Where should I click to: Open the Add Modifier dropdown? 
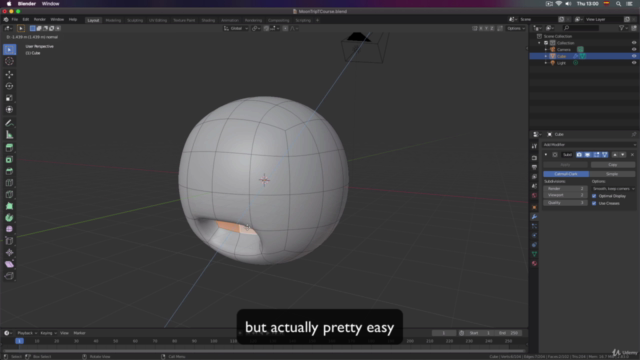[x=589, y=144]
